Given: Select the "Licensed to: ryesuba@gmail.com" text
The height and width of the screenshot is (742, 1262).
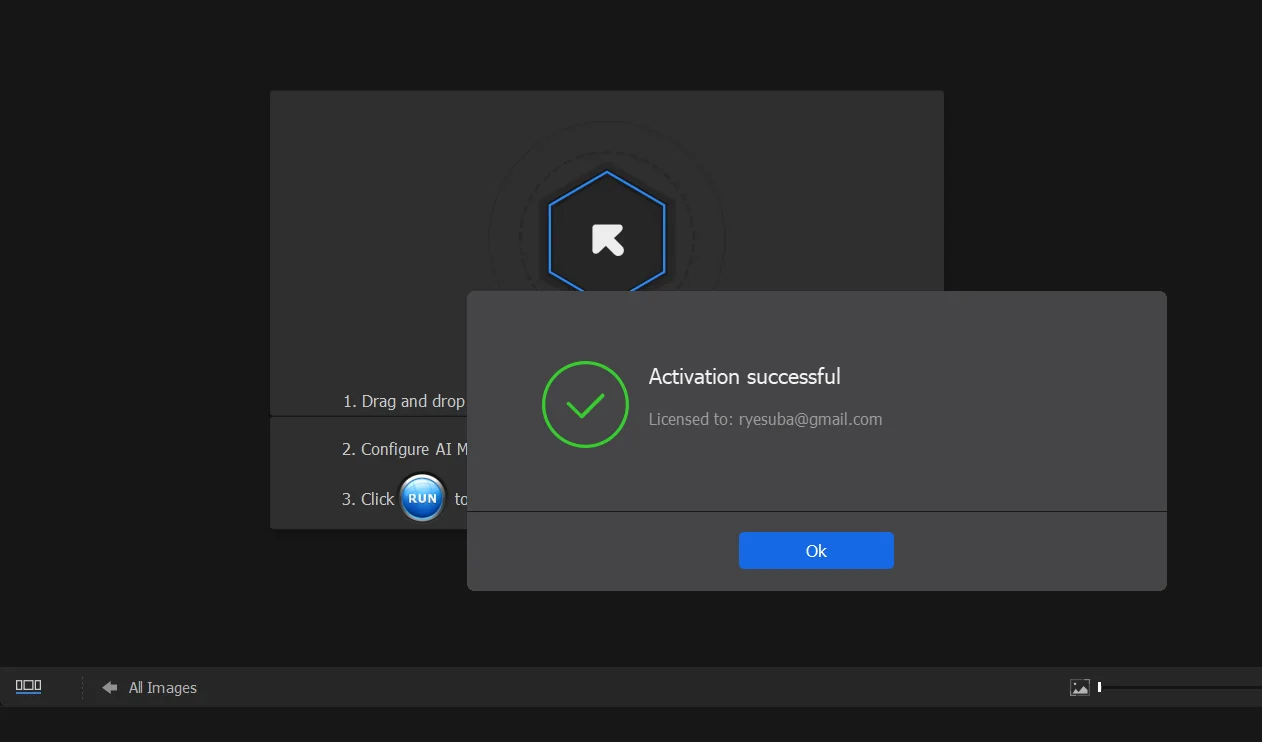Looking at the screenshot, I should click(x=765, y=419).
